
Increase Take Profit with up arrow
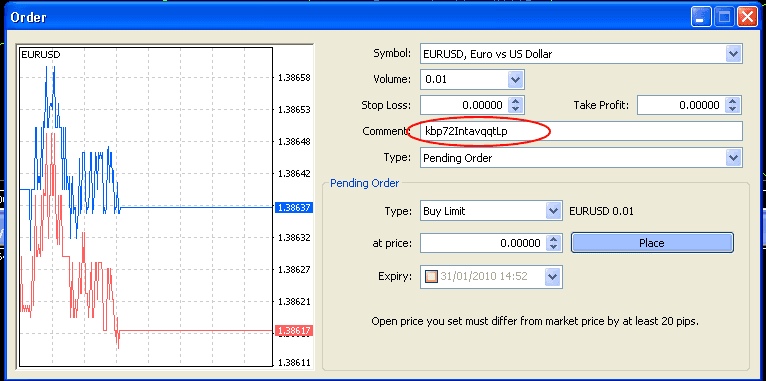click(732, 101)
